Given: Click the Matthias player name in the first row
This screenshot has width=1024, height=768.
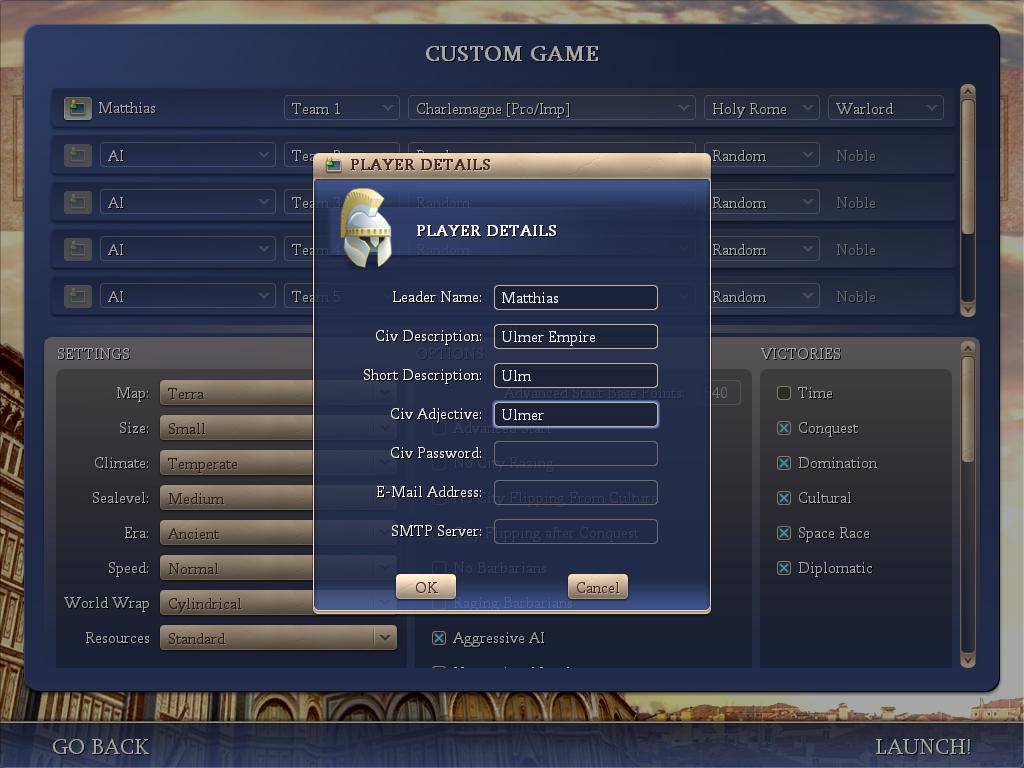Looking at the screenshot, I should pyautogui.click(x=127, y=108).
